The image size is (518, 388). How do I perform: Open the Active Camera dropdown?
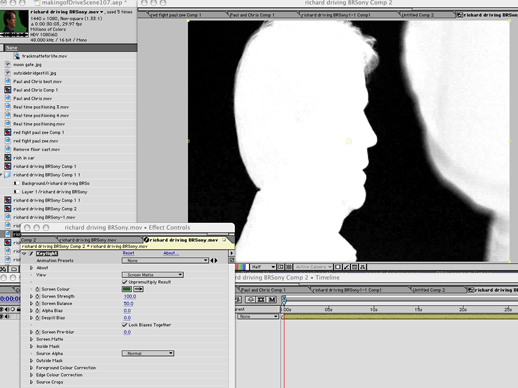[313, 267]
